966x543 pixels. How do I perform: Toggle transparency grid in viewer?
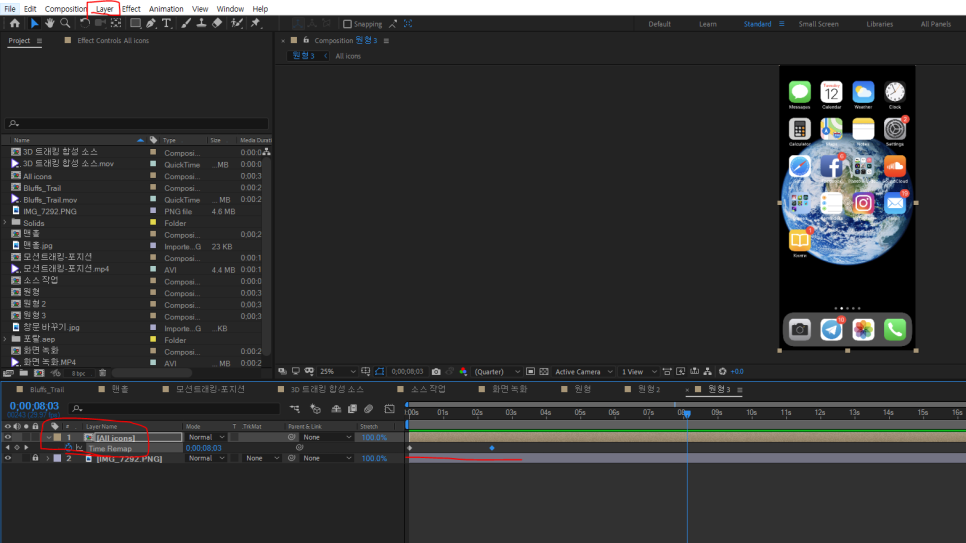click(544, 372)
